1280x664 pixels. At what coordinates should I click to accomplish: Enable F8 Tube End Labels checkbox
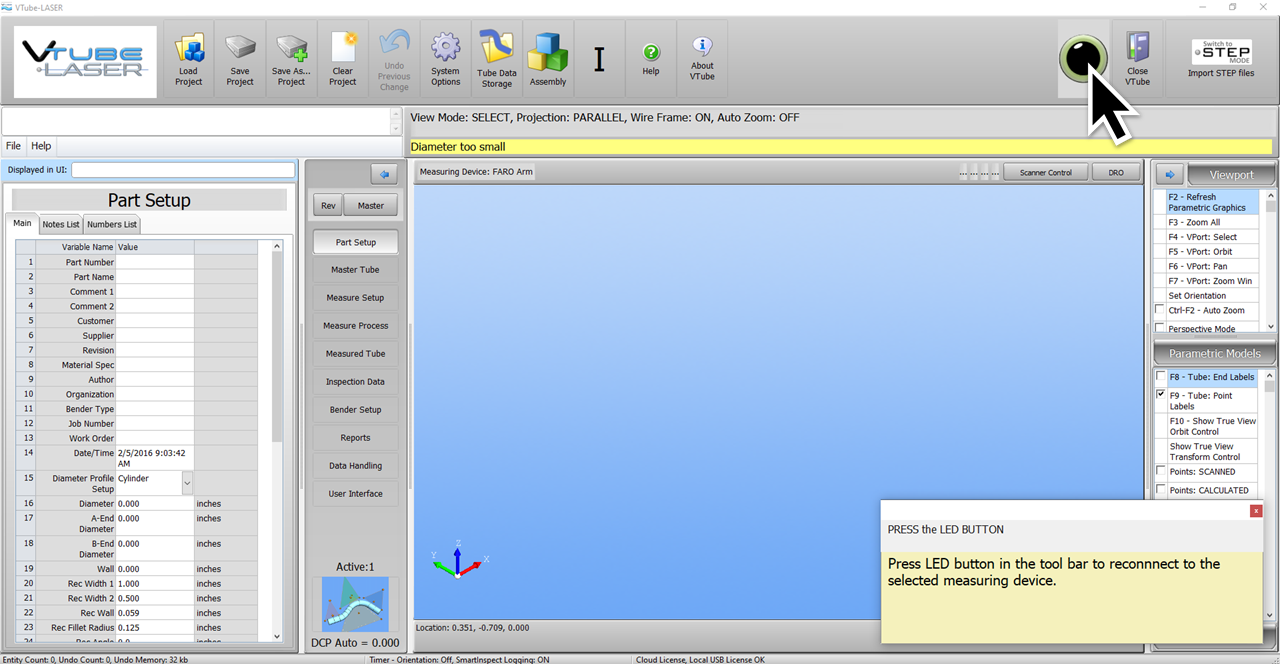[x=1161, y=377]
